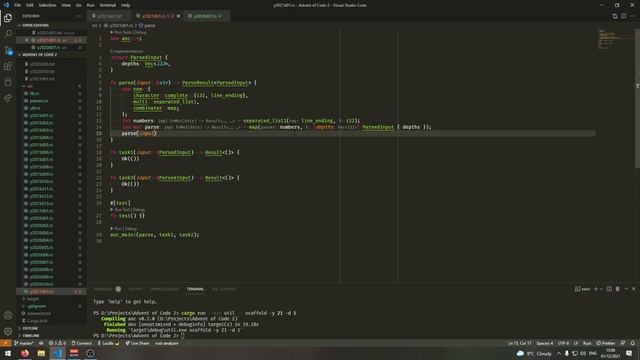Click the feedback icon in status bar
The height and width of the screenshot is (360, 640).
point(623,343)
